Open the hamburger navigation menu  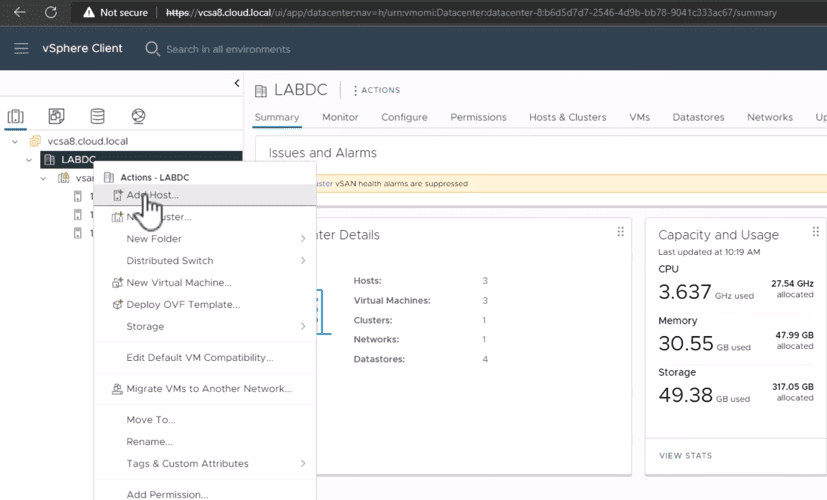coord(21,49)
